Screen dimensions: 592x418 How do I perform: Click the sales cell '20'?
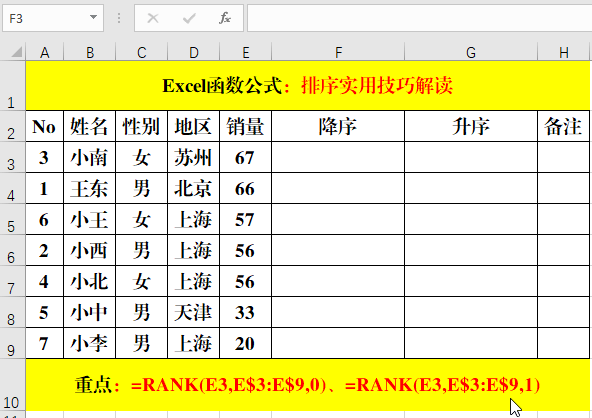[x=246, y=343]
